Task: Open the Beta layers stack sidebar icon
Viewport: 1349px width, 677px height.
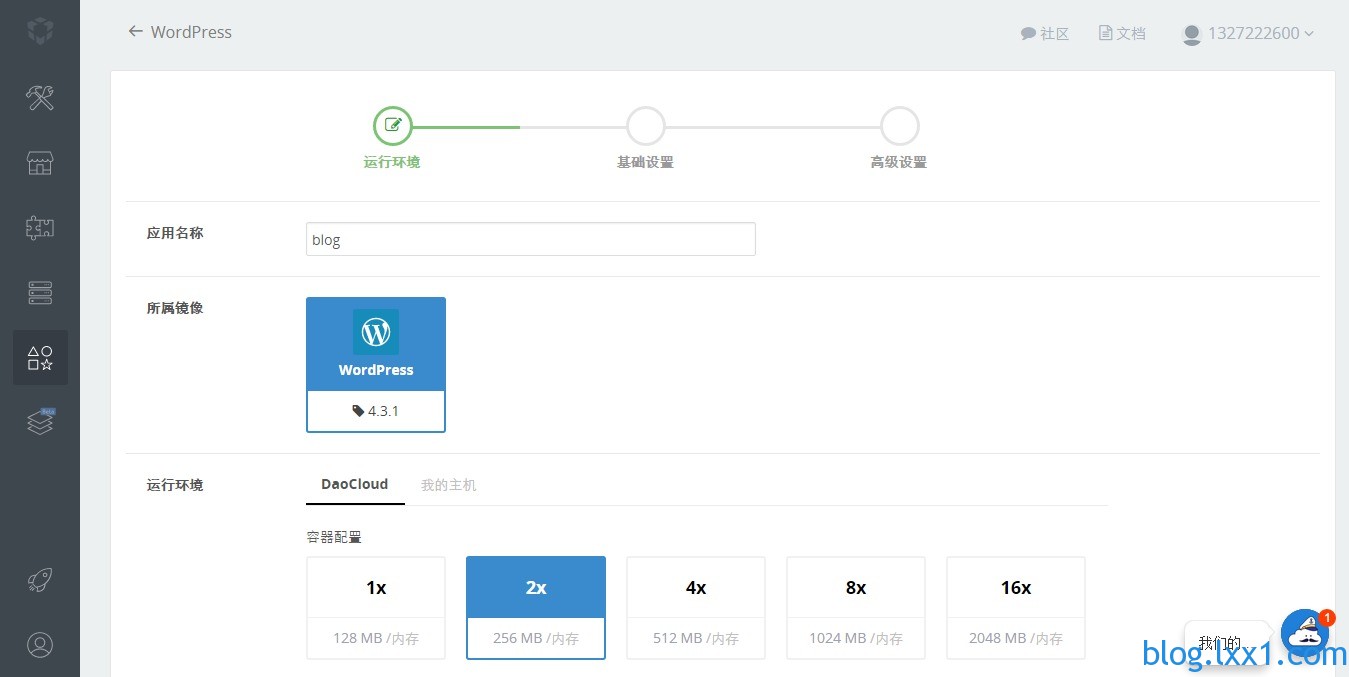Action: (40, 422)
